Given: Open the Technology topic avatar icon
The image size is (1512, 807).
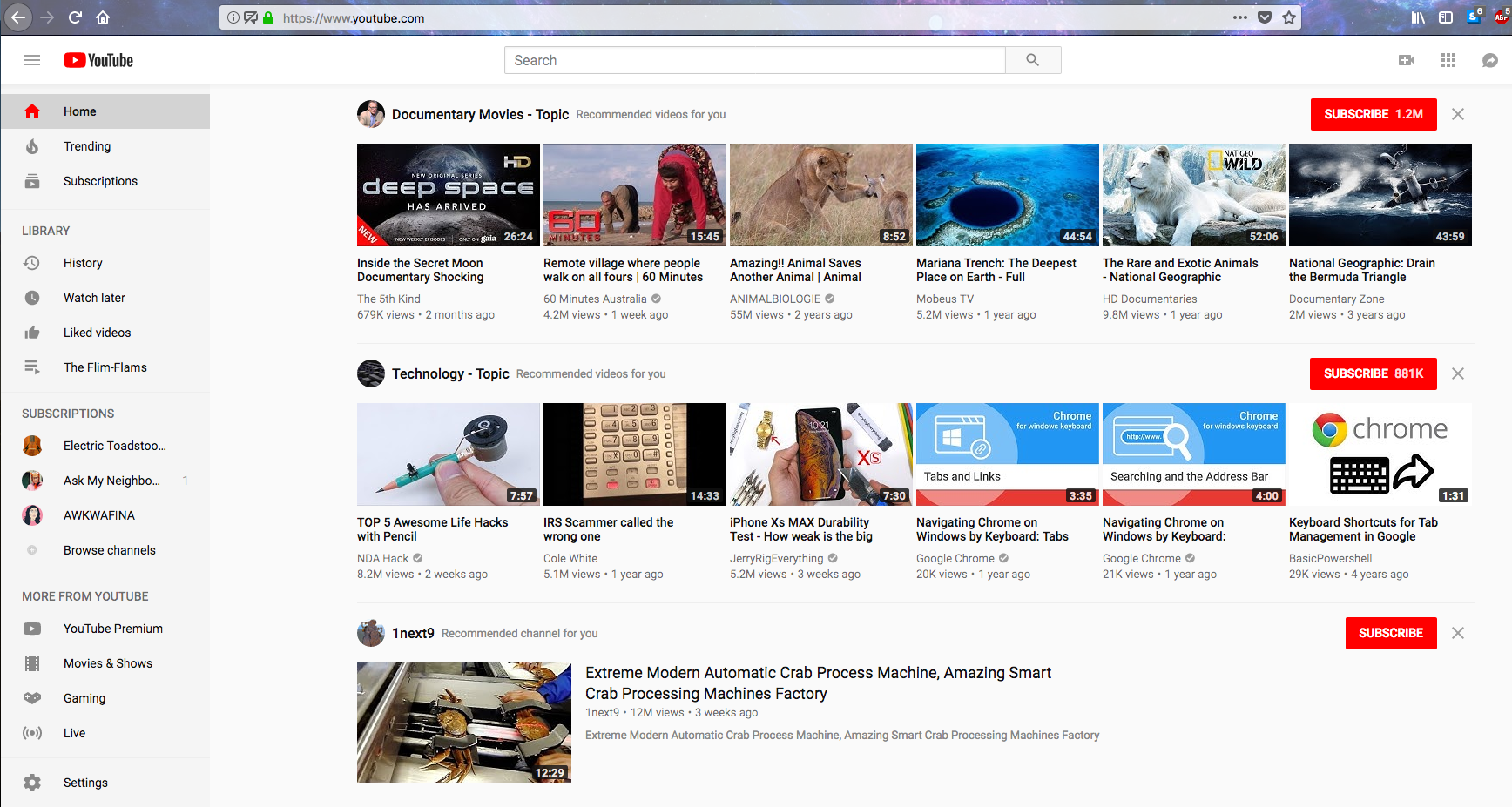Looking at the screenshot, I should [x=371, y=373].
